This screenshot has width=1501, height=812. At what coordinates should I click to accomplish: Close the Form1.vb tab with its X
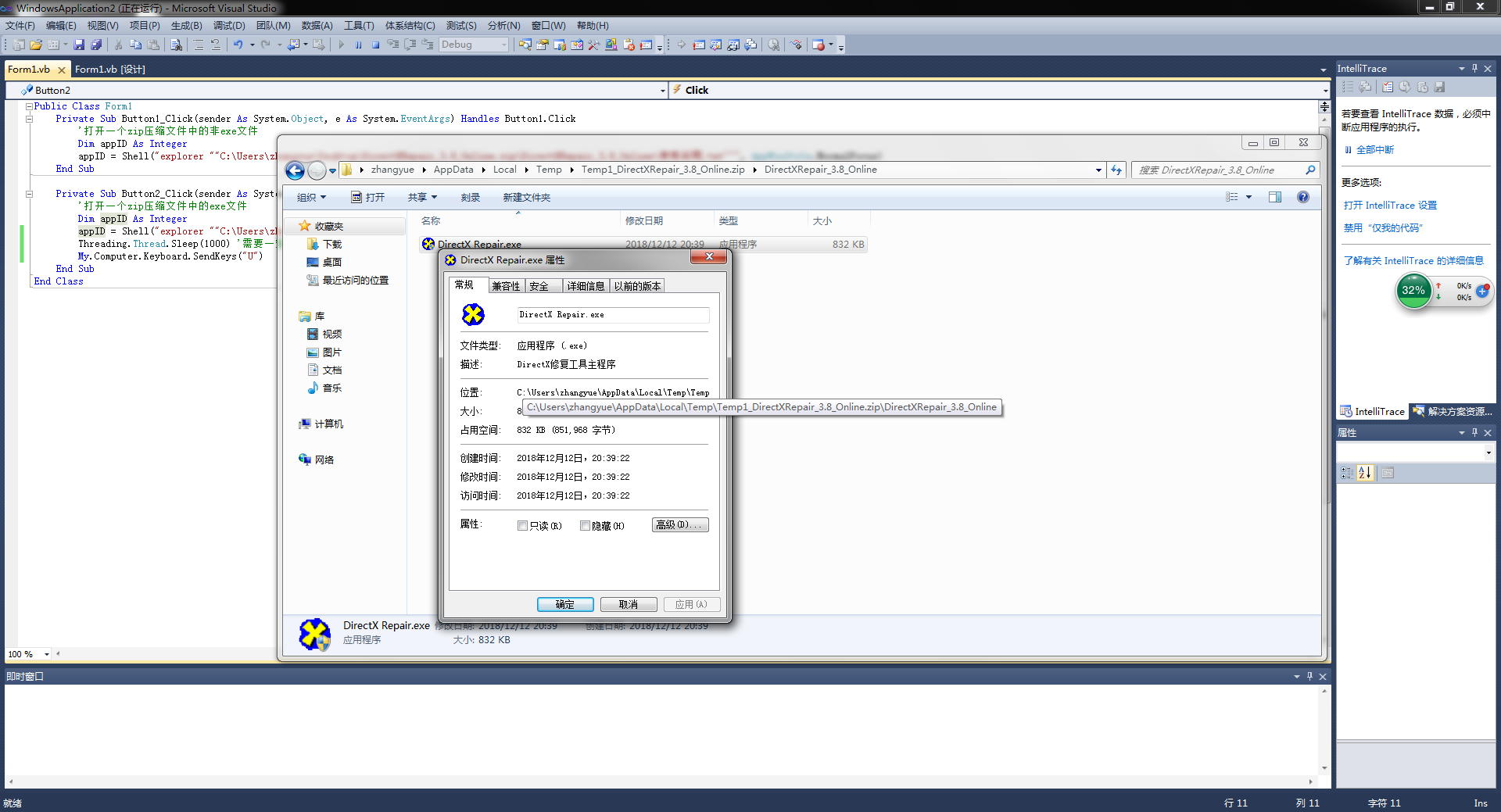tap(62, 70)
